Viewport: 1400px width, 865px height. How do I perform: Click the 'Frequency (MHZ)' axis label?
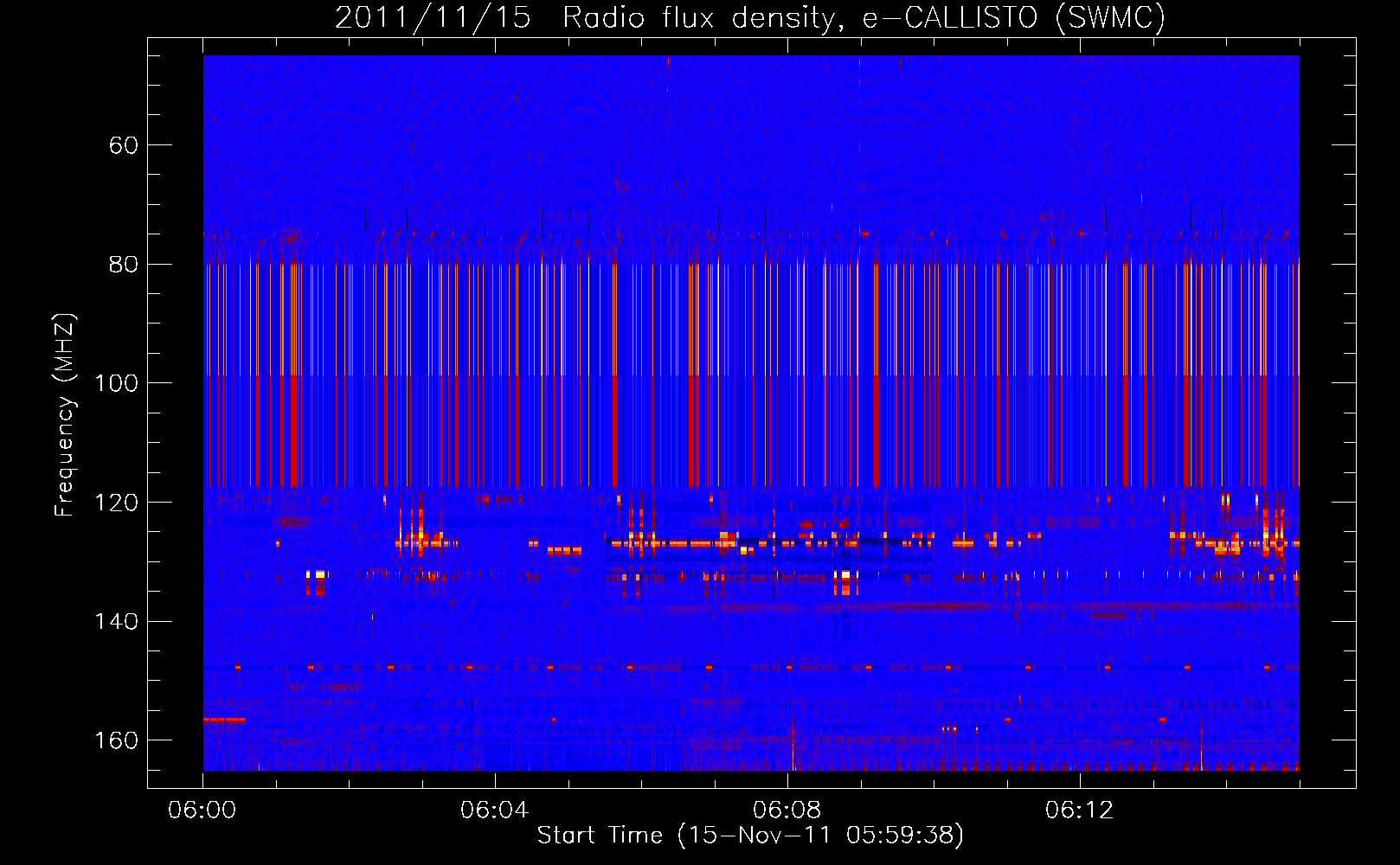coord(65,414)
